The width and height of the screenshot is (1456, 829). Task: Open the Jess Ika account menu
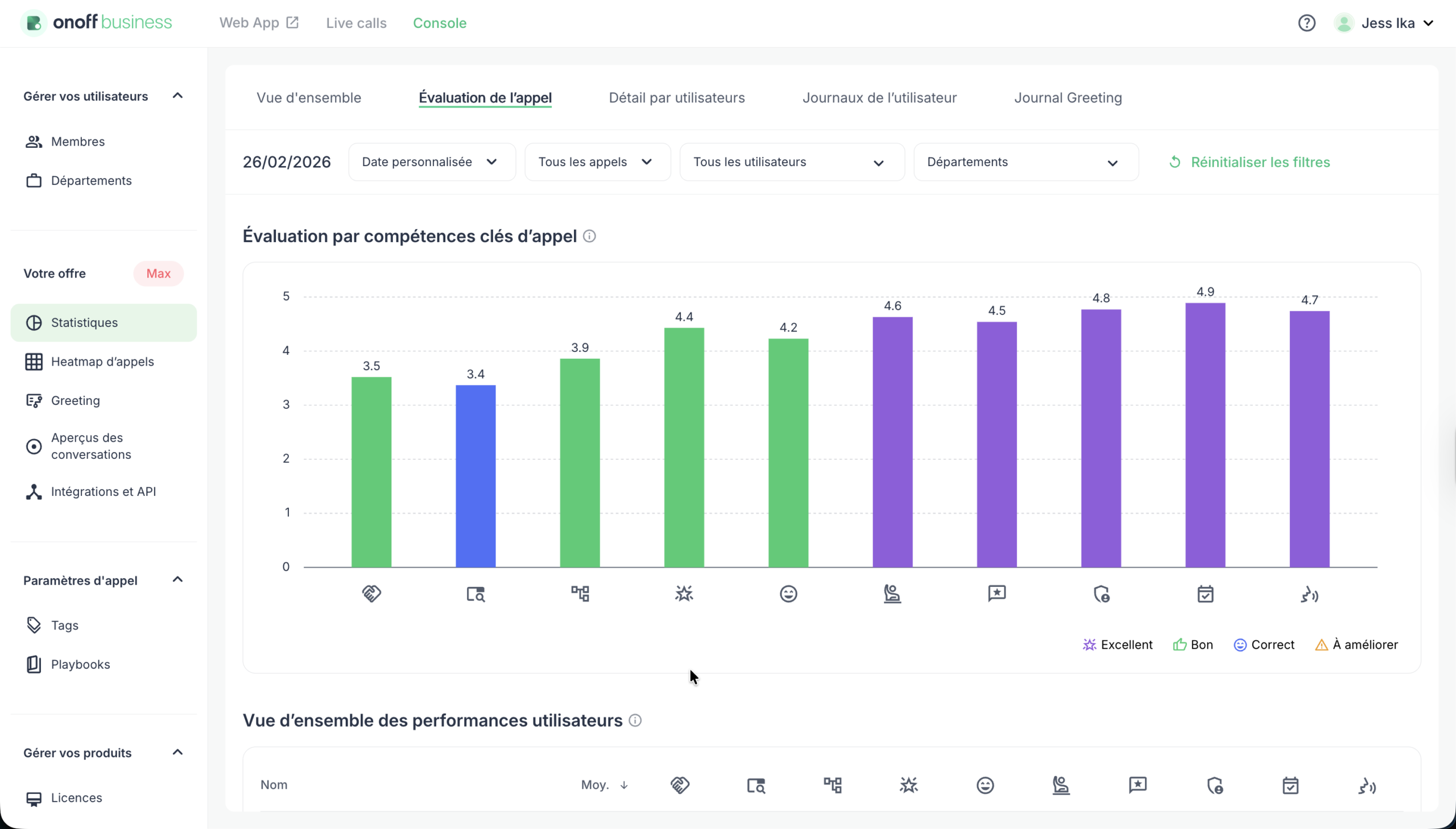click(1385, 23)
